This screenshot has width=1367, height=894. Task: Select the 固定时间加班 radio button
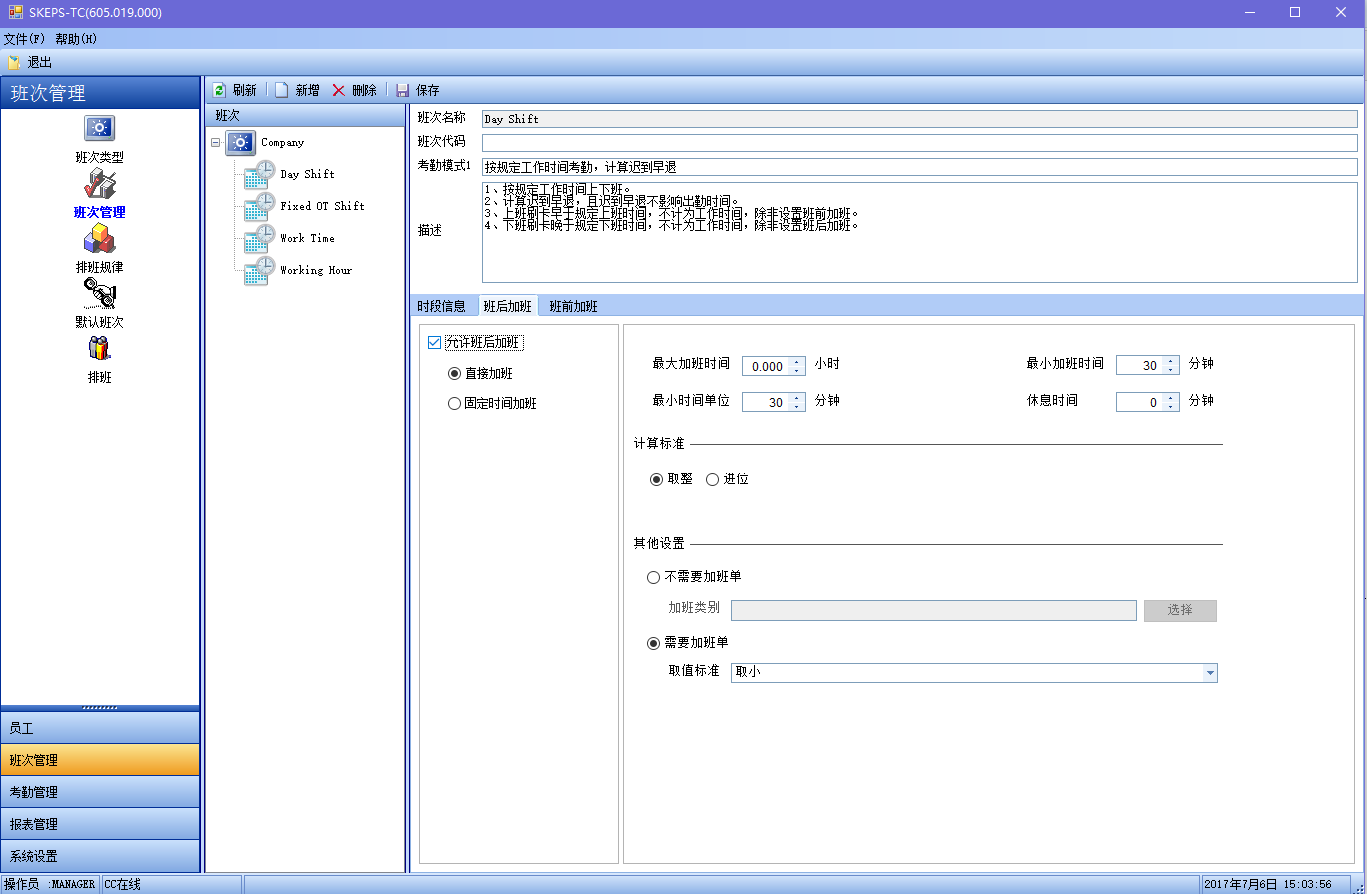pyautogui.click(x=455, y=404)
